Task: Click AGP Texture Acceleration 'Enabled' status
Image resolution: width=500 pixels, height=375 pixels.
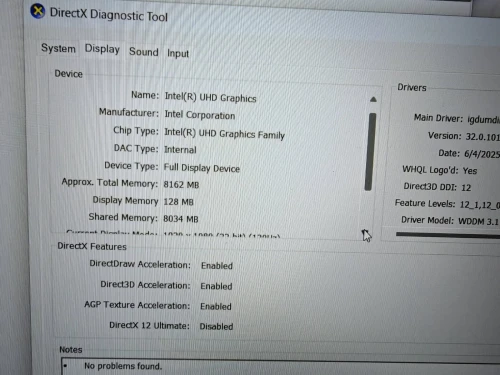Action: 216,306
